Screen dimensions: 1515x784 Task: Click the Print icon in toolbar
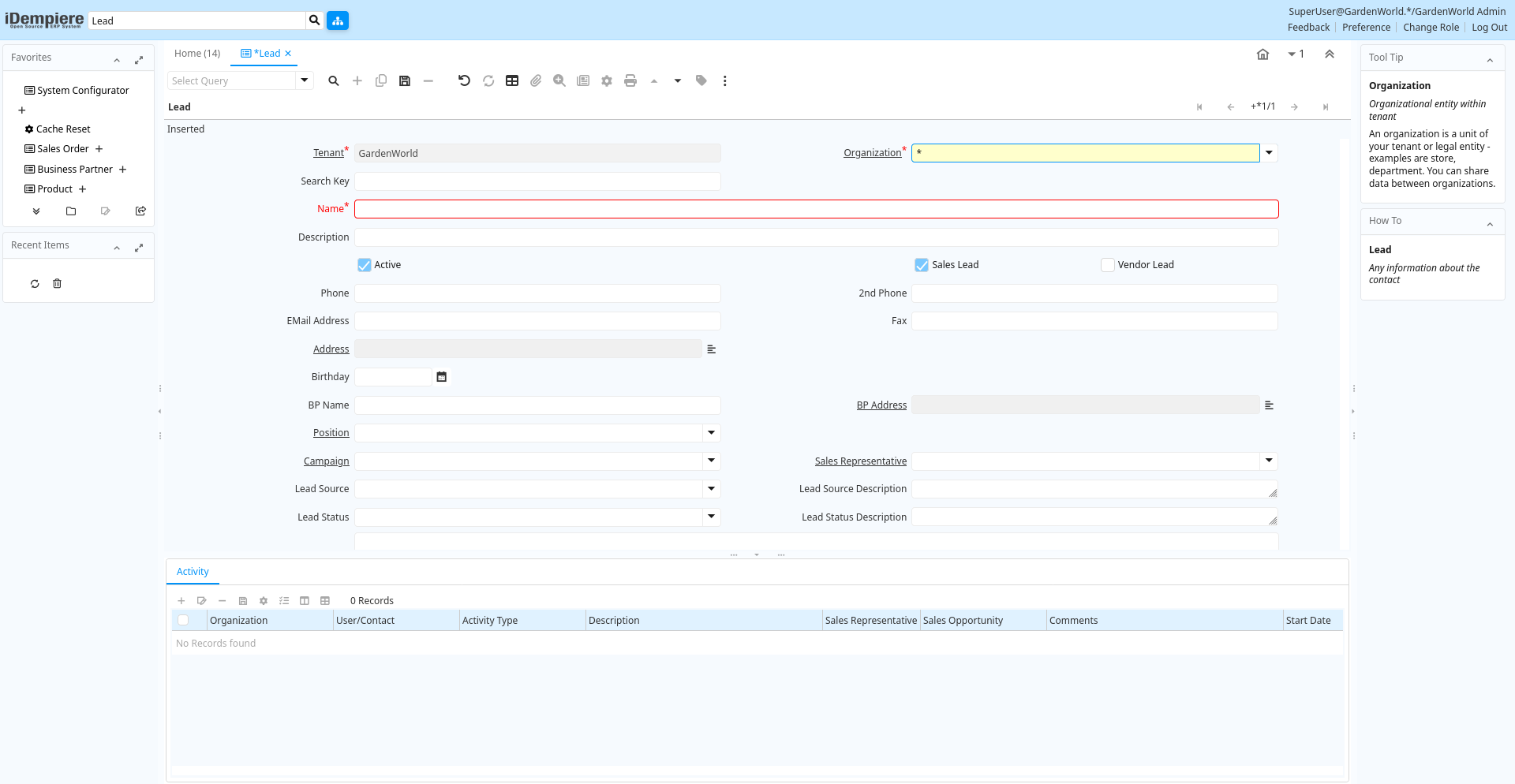click(x=630, y=80)
